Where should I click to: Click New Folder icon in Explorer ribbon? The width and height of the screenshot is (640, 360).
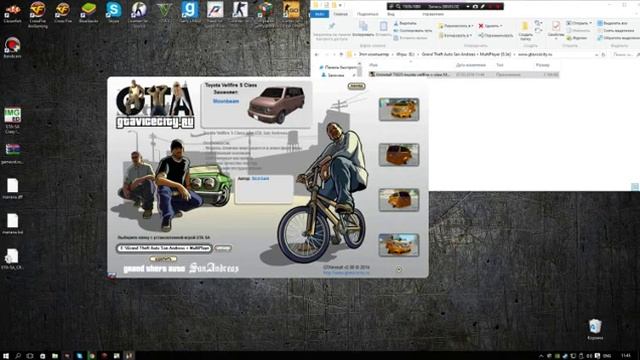[x=525, y=27]
